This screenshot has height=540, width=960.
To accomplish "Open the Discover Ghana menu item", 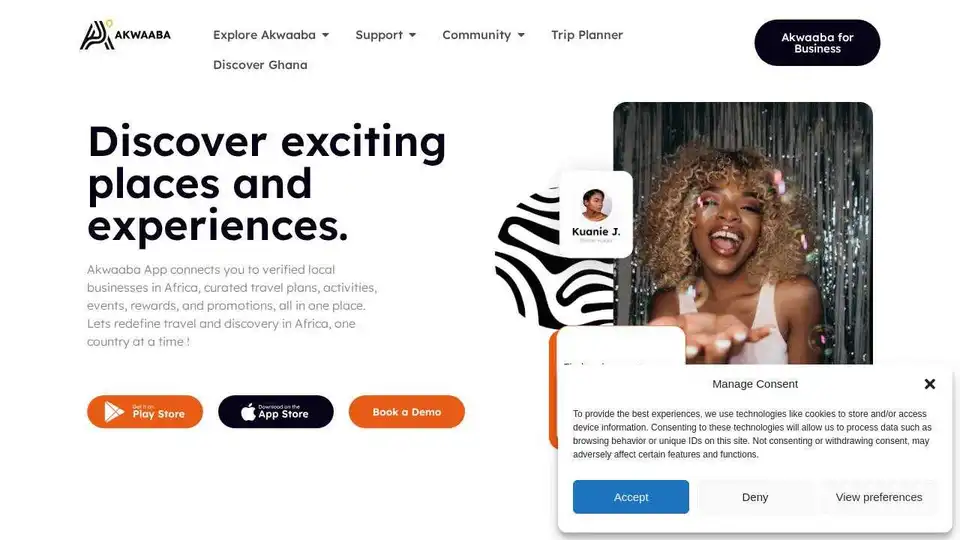I will point(260,65).
